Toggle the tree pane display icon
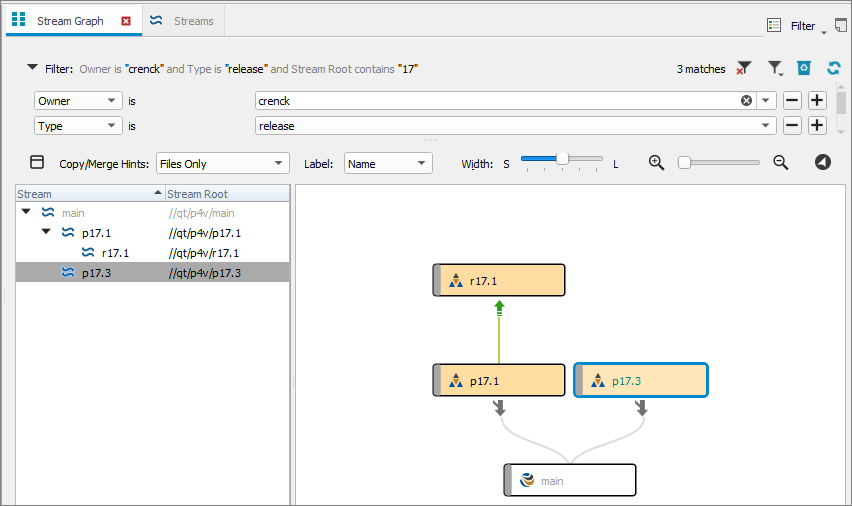Screen dimensions: 852x506 tap(37, 162)
